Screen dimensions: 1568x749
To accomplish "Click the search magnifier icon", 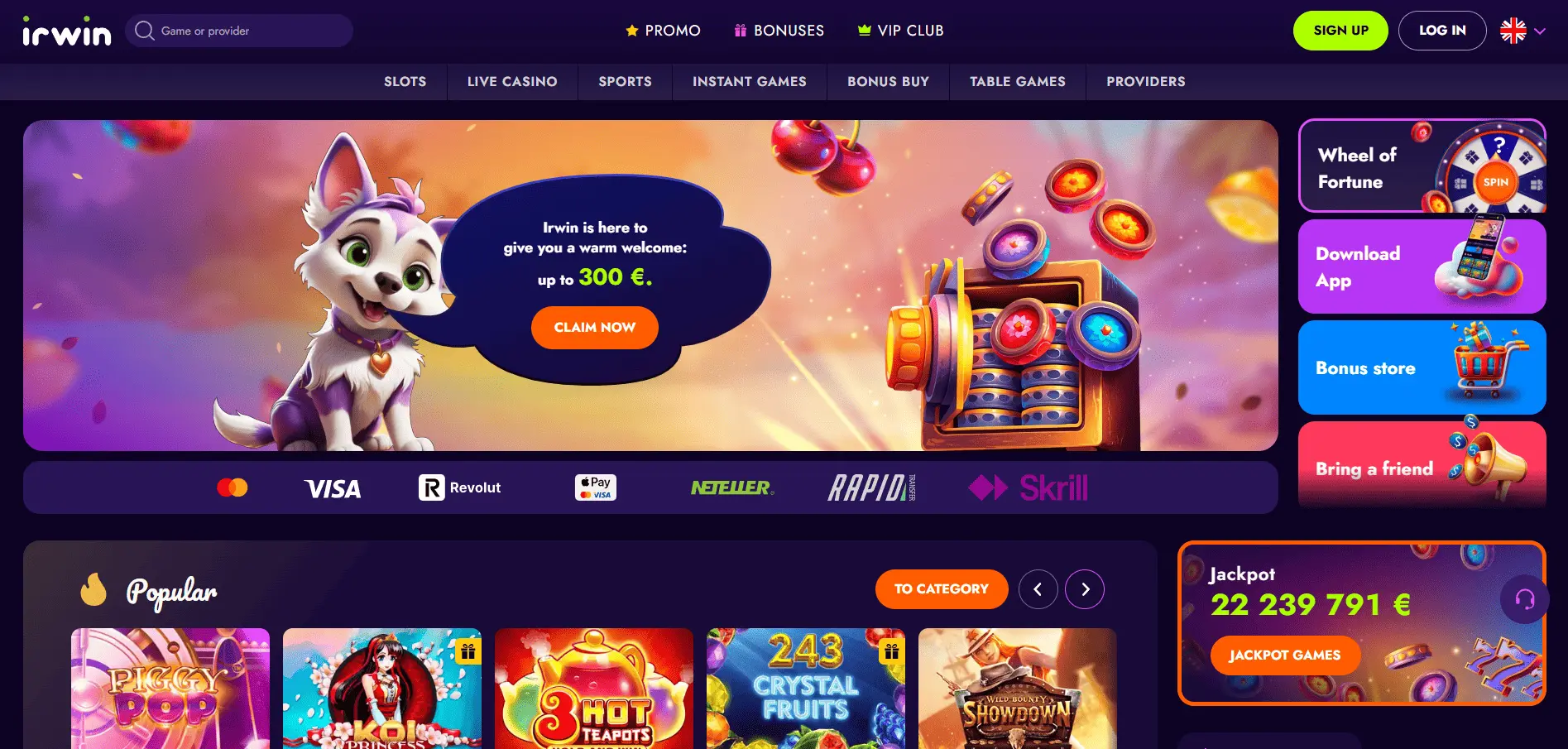I will (x=145, y=31).
